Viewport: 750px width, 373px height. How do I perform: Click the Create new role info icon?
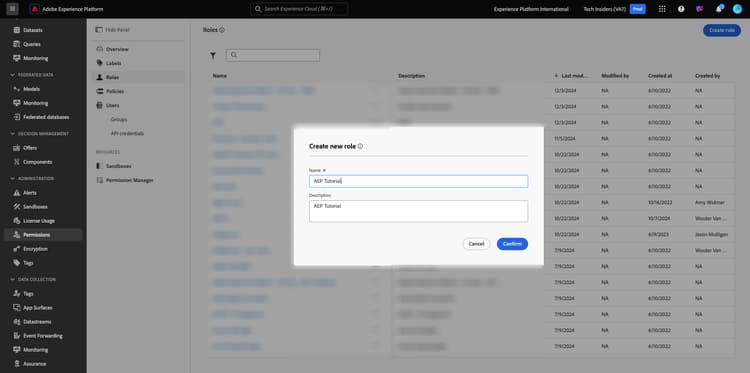360,146
